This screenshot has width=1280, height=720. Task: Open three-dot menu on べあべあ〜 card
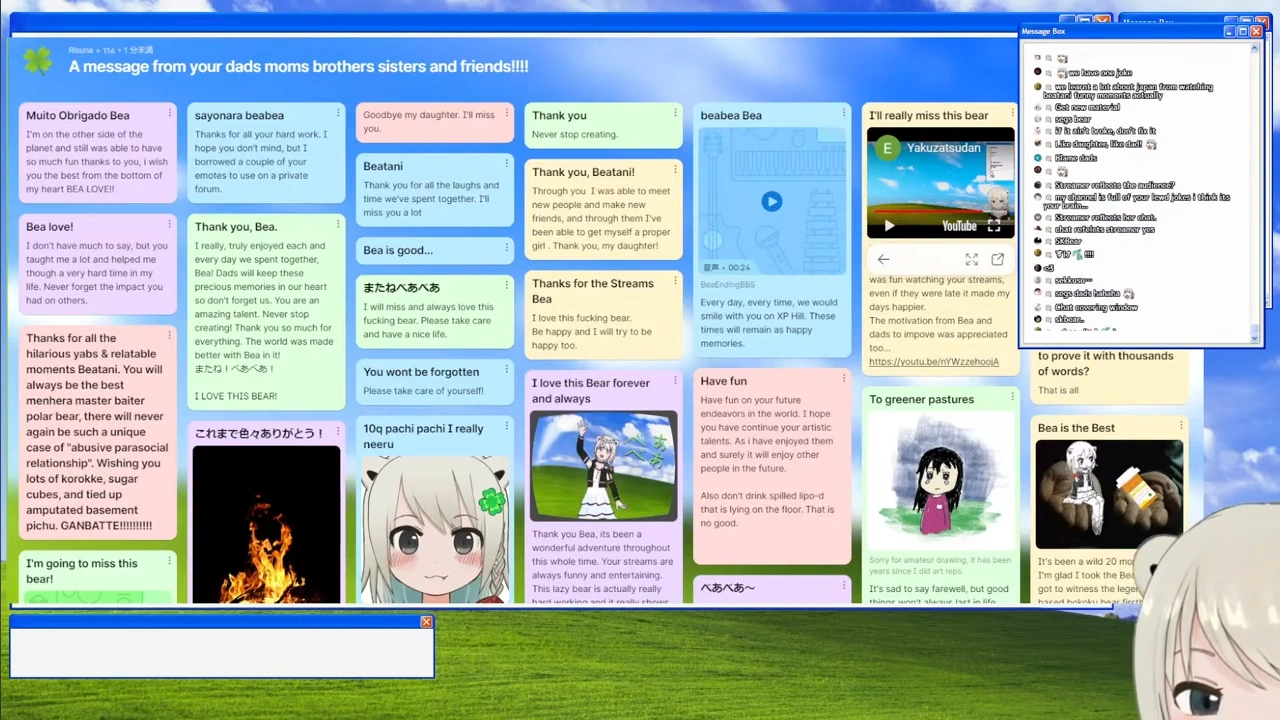(844, 585)
